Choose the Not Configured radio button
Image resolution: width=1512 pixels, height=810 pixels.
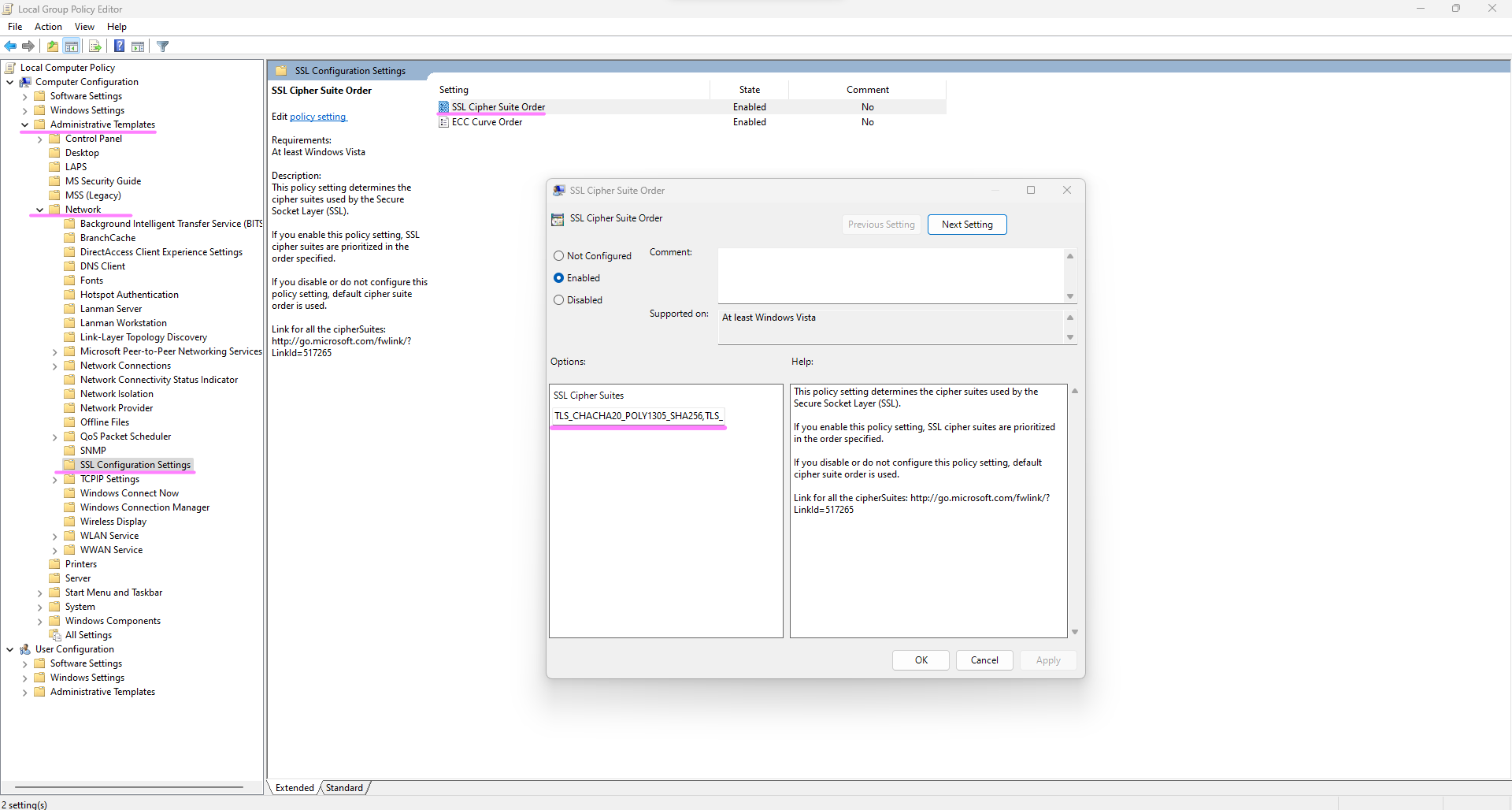(x=559, y=255)
